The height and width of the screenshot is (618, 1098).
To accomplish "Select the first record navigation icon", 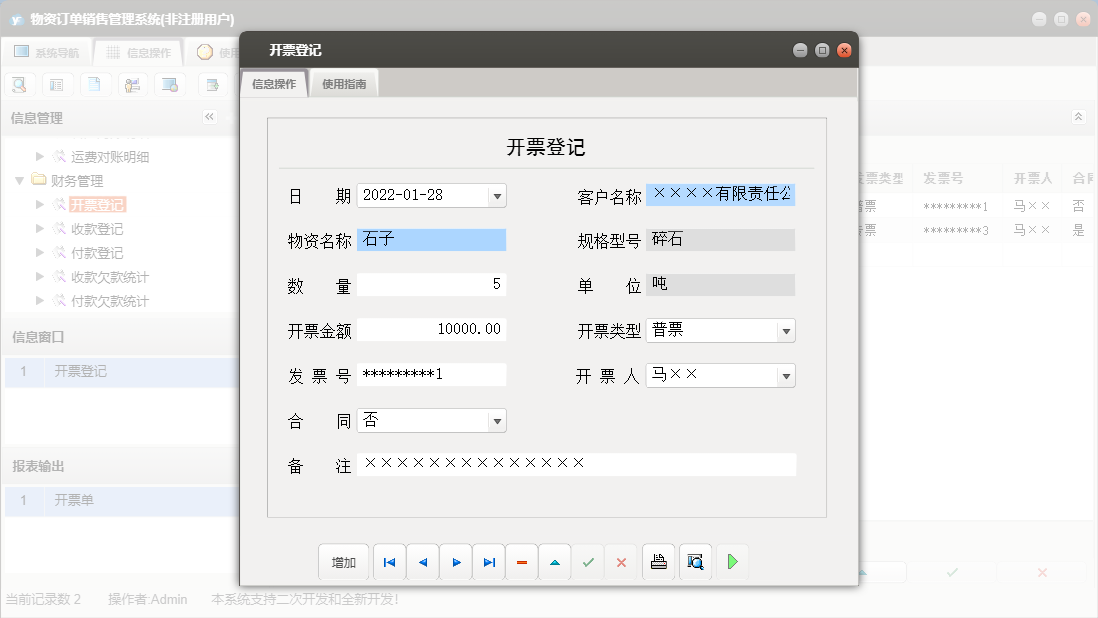I will click(390, 561).
